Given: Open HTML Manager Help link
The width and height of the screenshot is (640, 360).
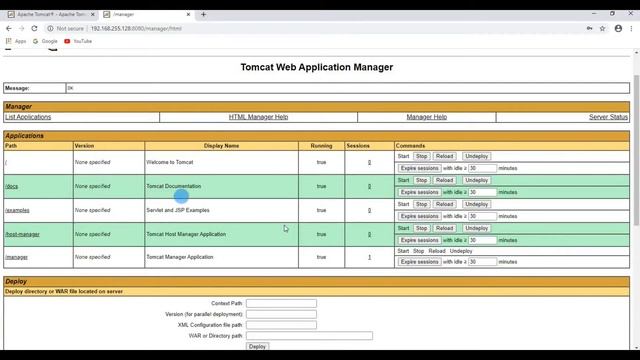Looking at the screenshot, I should 258,117.
